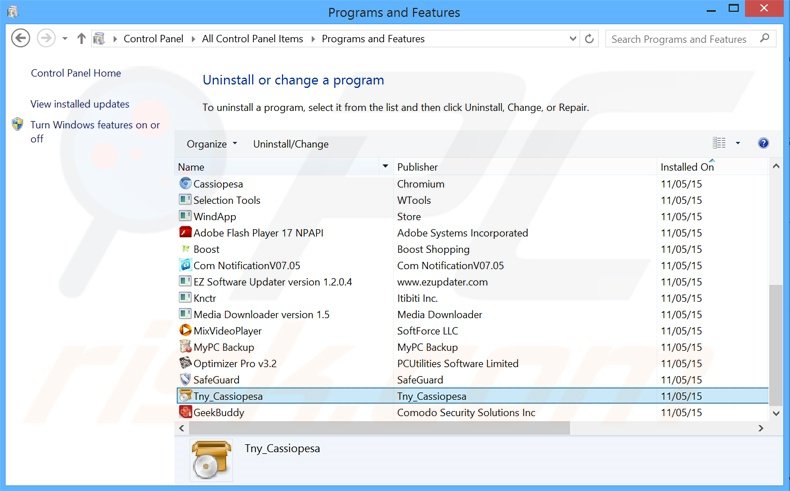790x491 pixels.
Task: Select the Adobe Systems Incorporated publisher cell
Action: [x=463, y=233]
